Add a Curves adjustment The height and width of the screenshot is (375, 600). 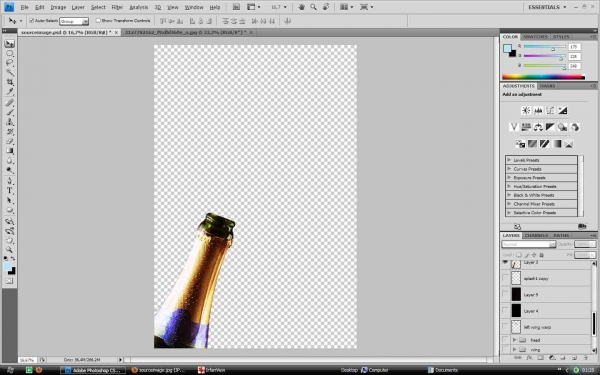pyautogui.click(x=550, y=111)
